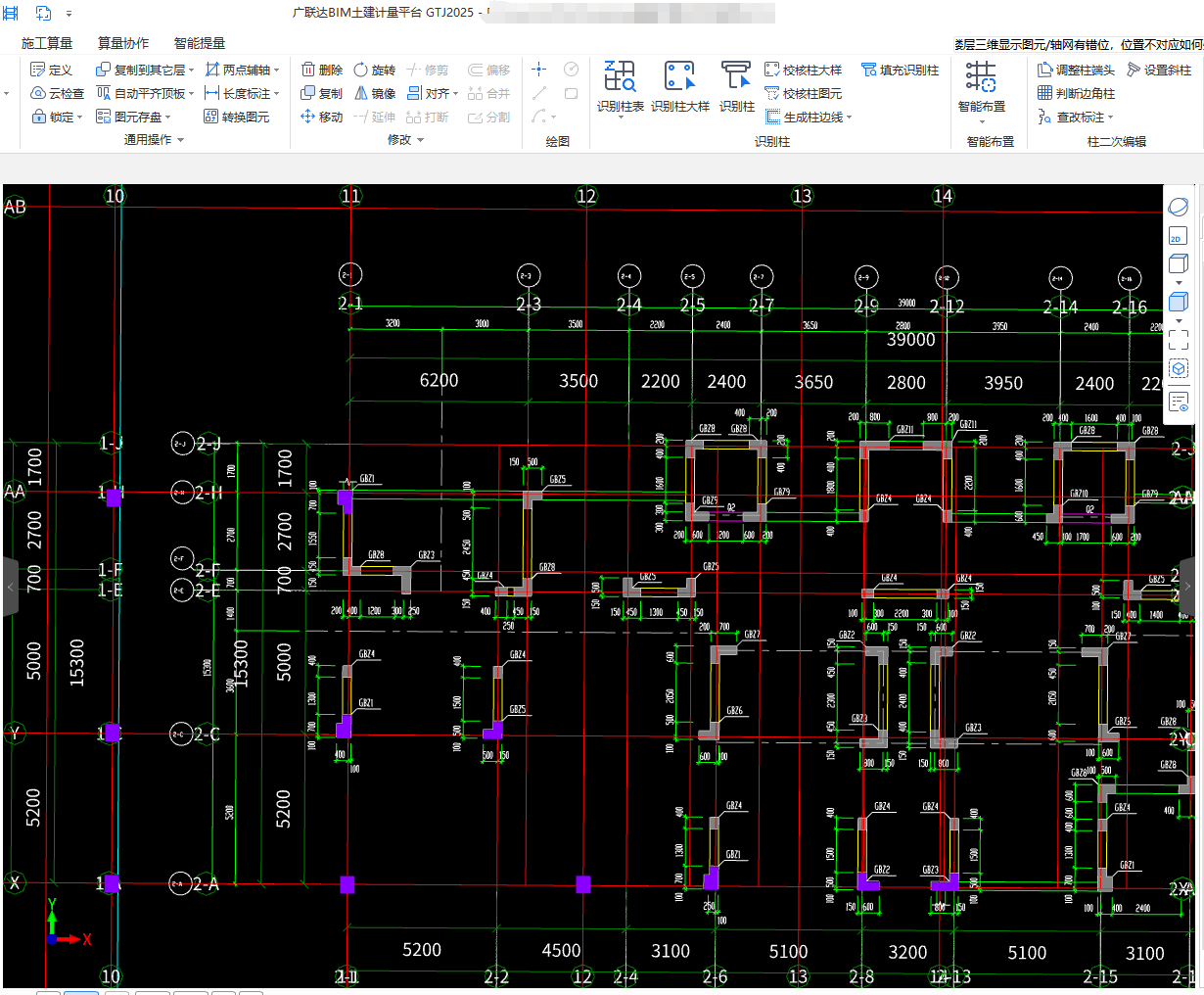Screen dimensions: 1204x995
Task: Click 识别柱大样 recognize column detail
Action: [x=679, y=86]
